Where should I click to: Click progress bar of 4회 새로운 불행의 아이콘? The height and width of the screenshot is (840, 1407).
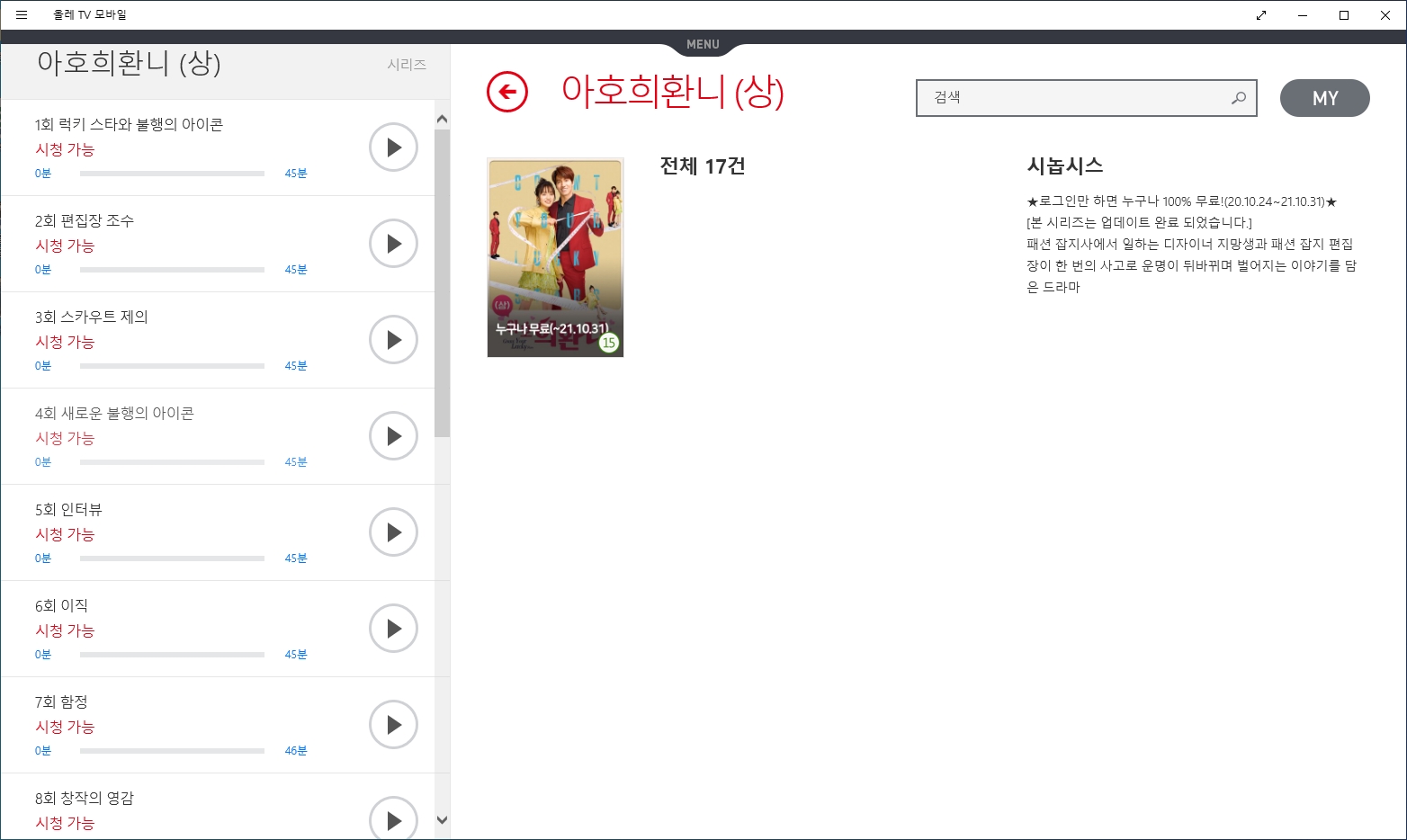[x=172, y=462]
